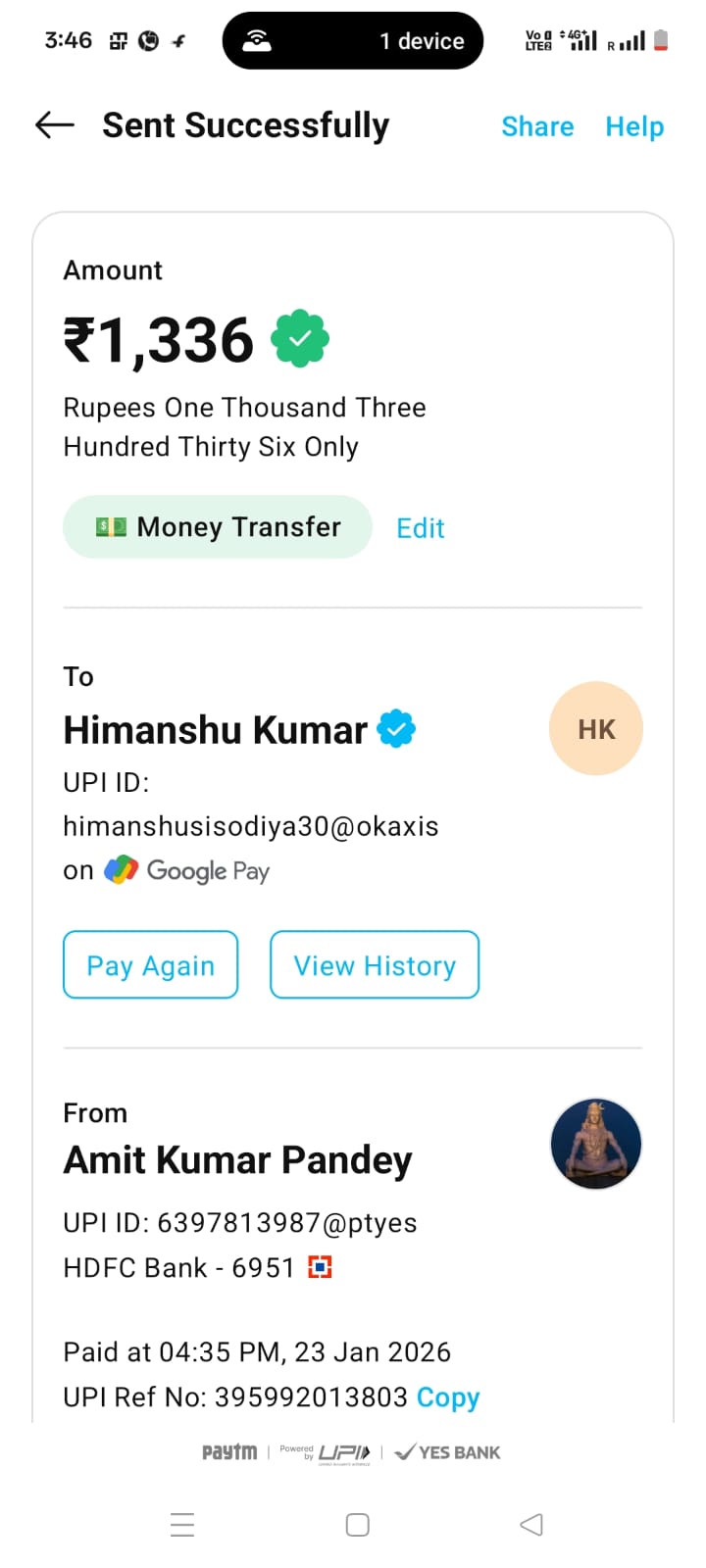
Task: Tap the Android recent apps menu button
Action: [x=182, y=1525]
